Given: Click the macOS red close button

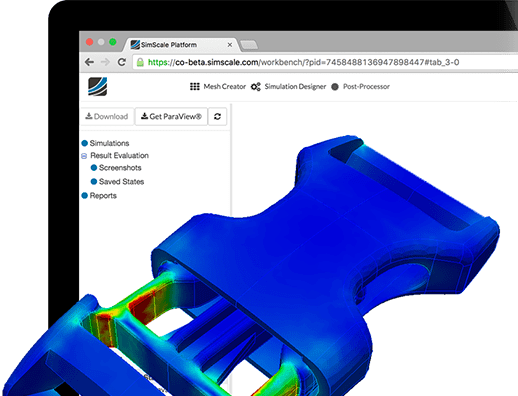Looking at the screenshot, I should point(89,42).
